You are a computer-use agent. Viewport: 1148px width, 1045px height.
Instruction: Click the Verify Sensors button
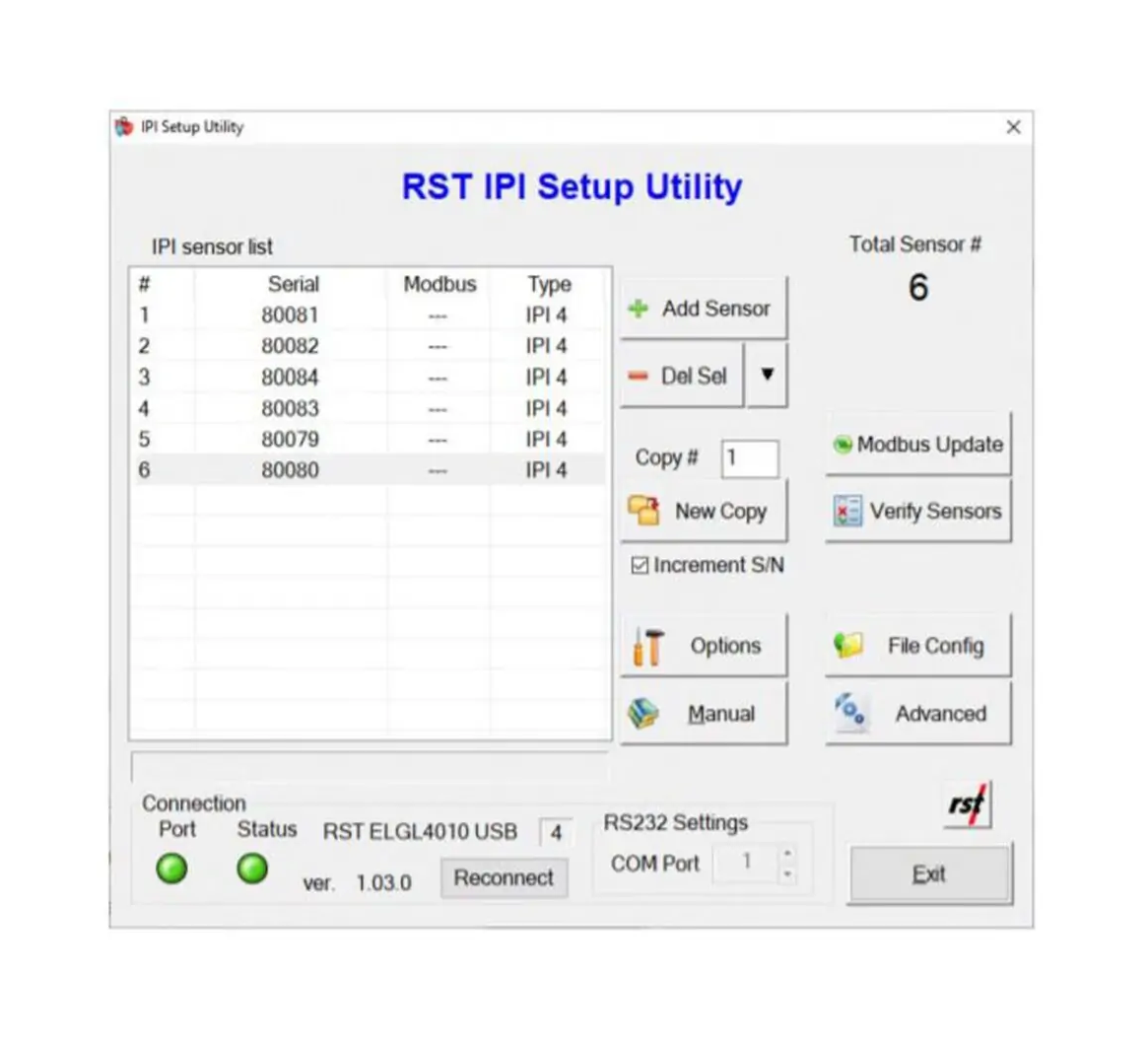pos(918,511)
